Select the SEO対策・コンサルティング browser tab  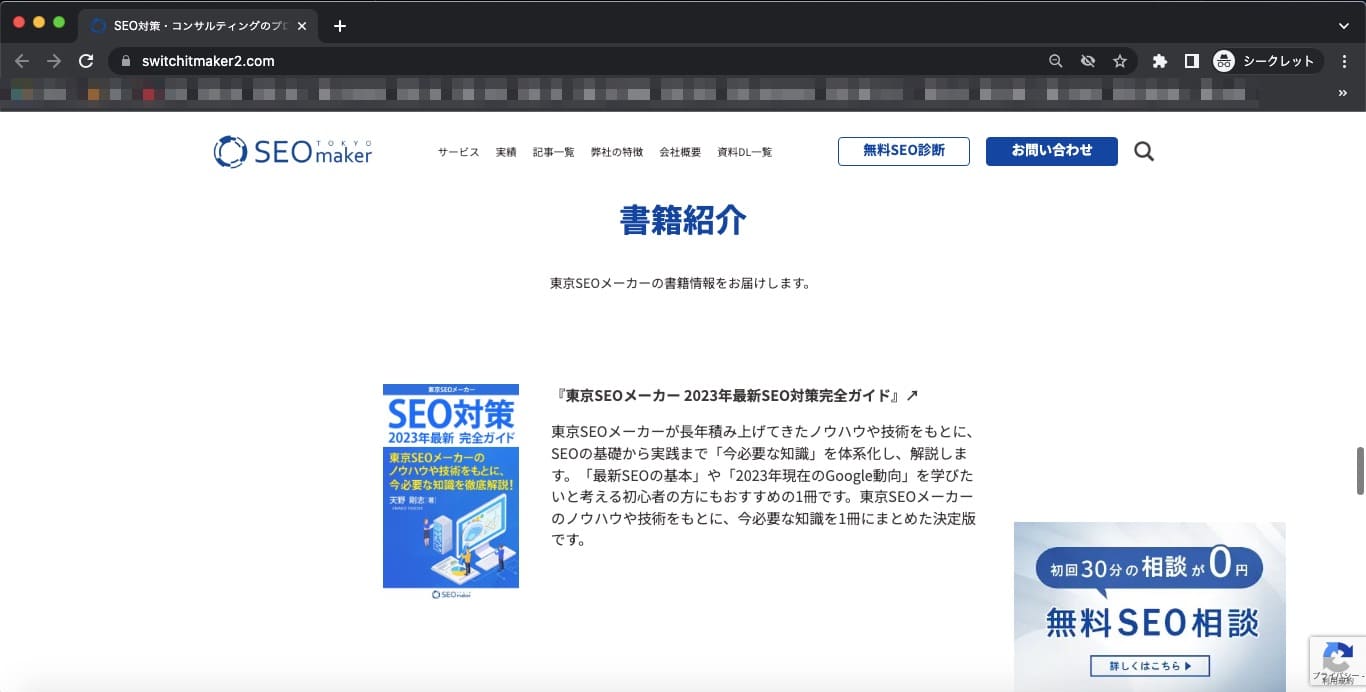[x=199, y=26]
